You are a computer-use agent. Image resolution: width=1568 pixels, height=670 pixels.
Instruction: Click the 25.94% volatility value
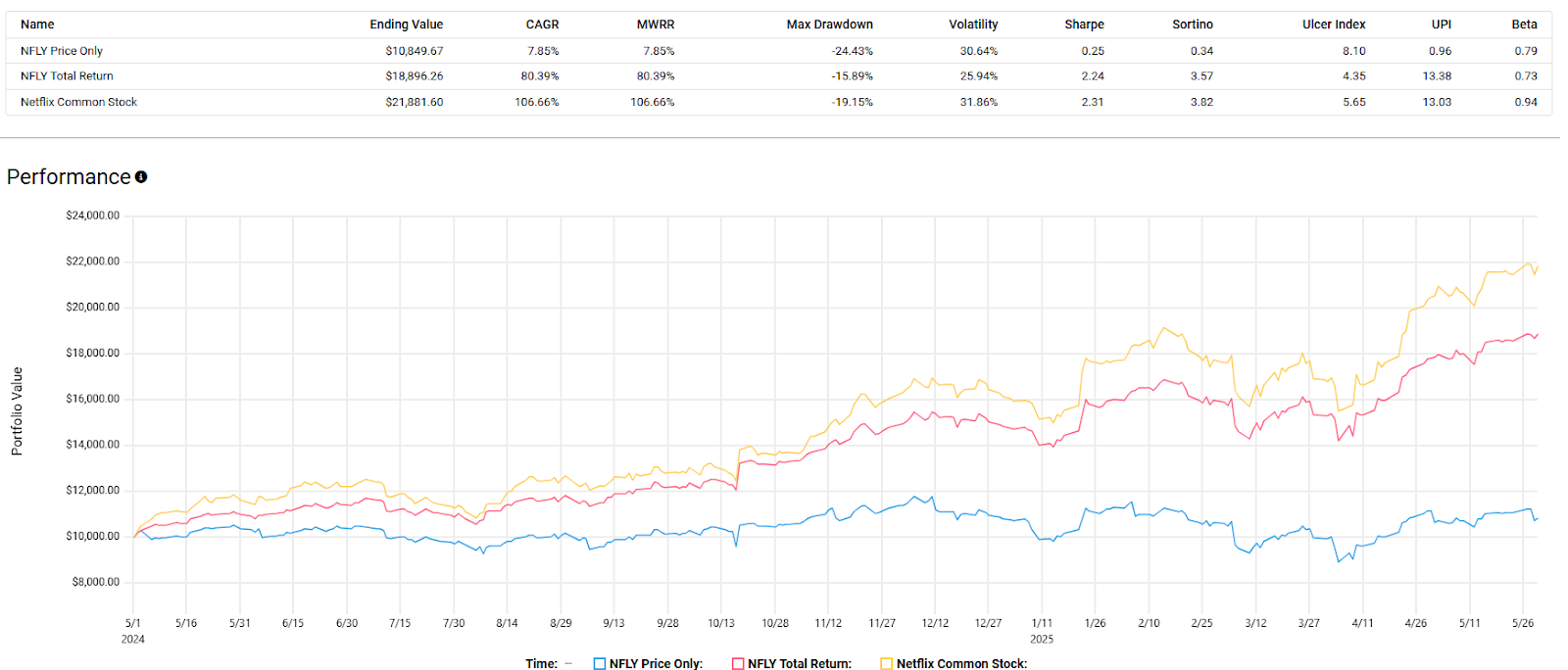coord(979,76)
